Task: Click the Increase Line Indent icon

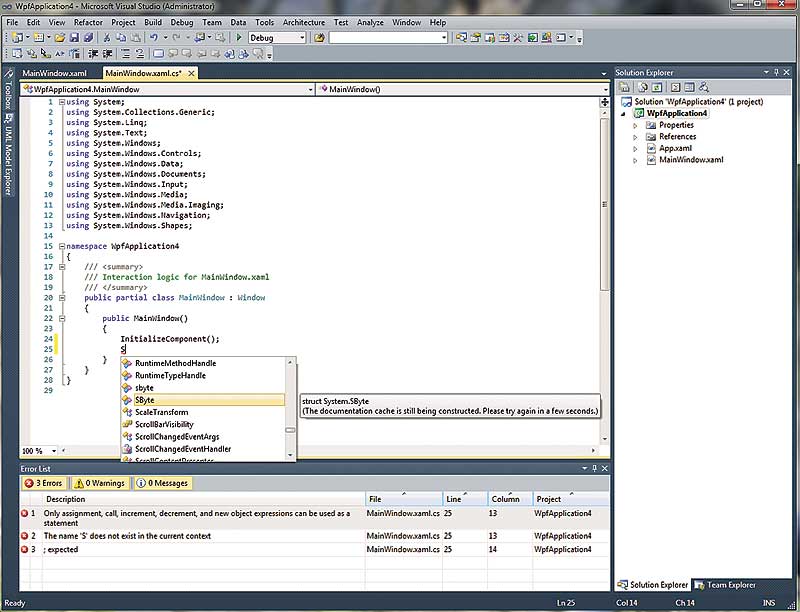Action: (x=108, y=54)
